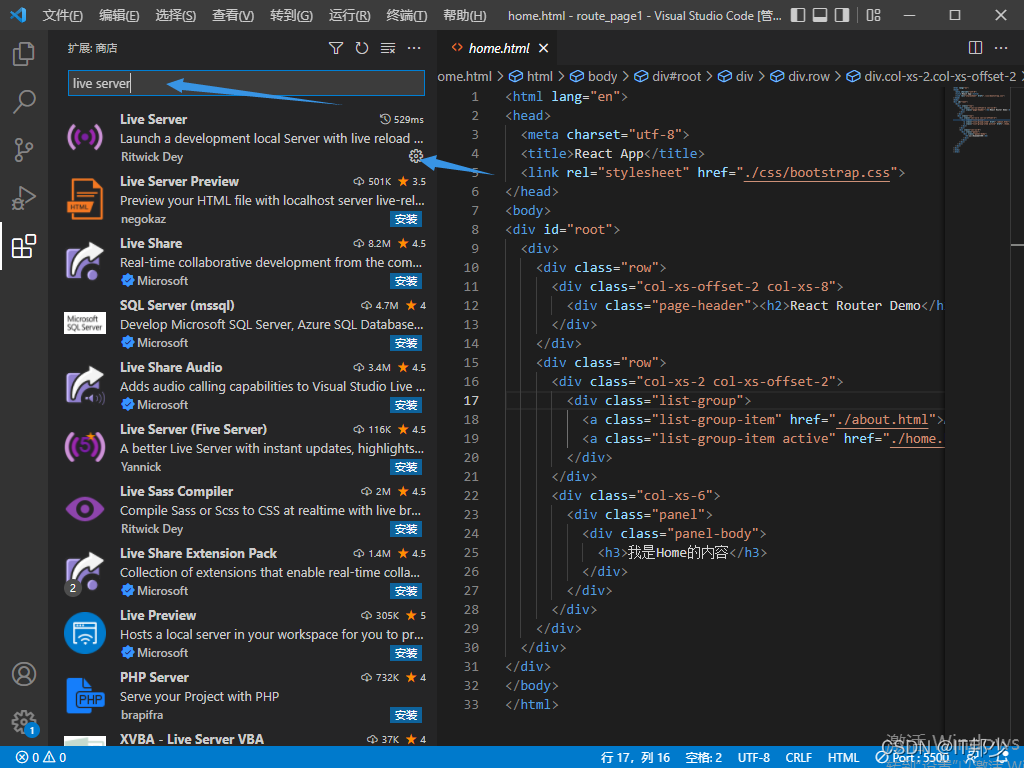Open the 选择(S) menu

pos(176,15)
